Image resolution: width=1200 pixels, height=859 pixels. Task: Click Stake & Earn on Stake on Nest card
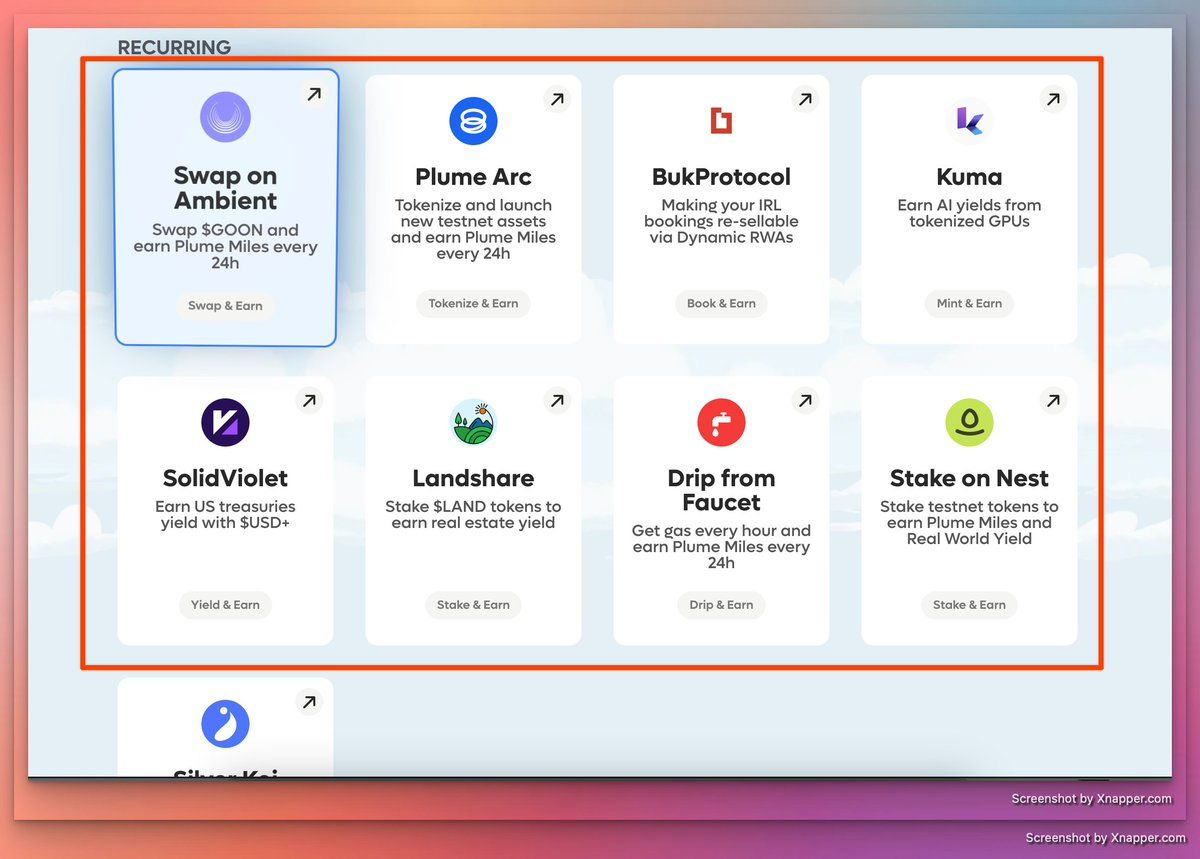click(x=969, y=605)
